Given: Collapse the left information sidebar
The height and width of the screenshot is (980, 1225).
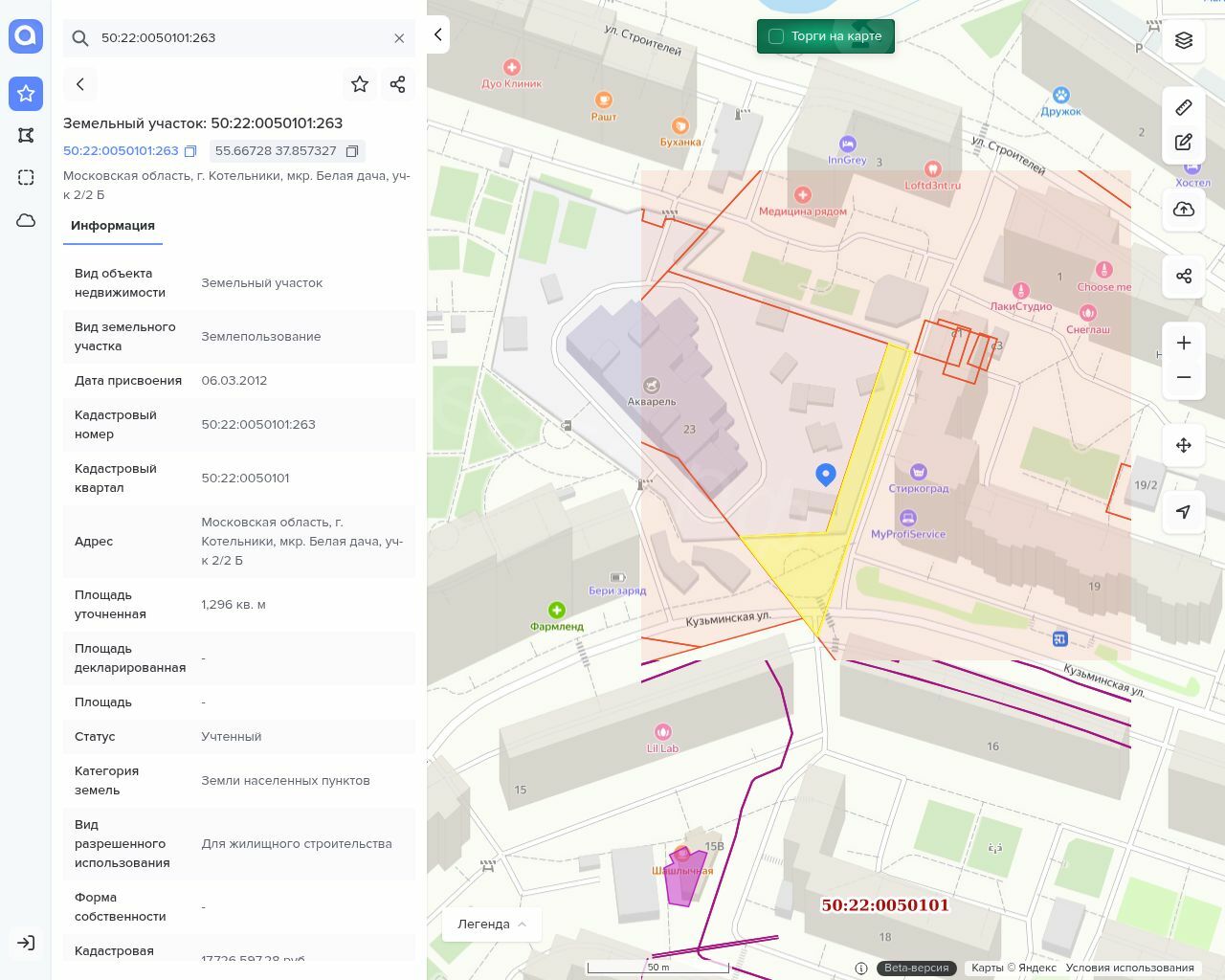Looking at the screenshot, I should [x=438, y=34].
